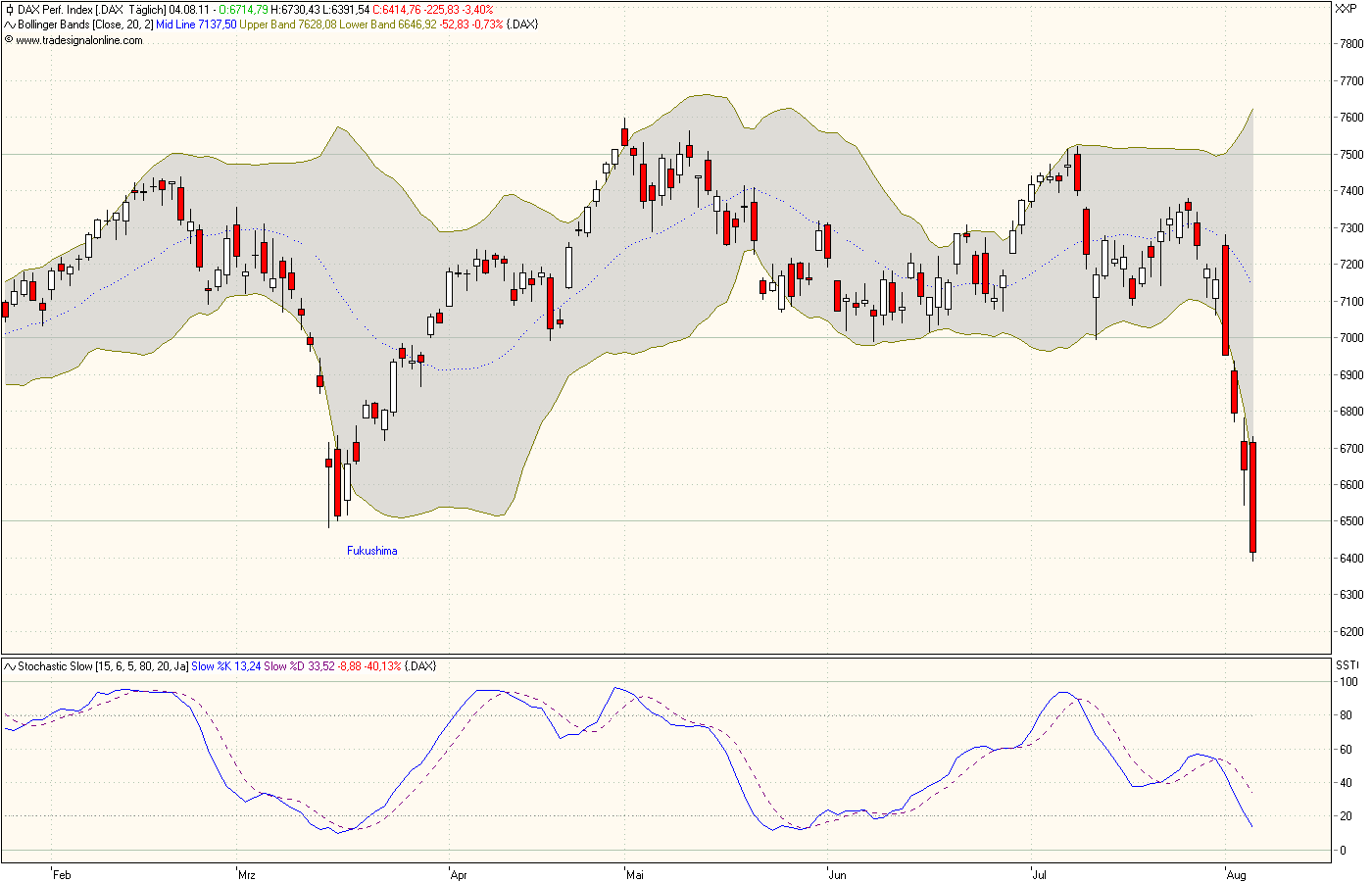
Task: Click the 7000 level on the price axis
Action: 1349,336
